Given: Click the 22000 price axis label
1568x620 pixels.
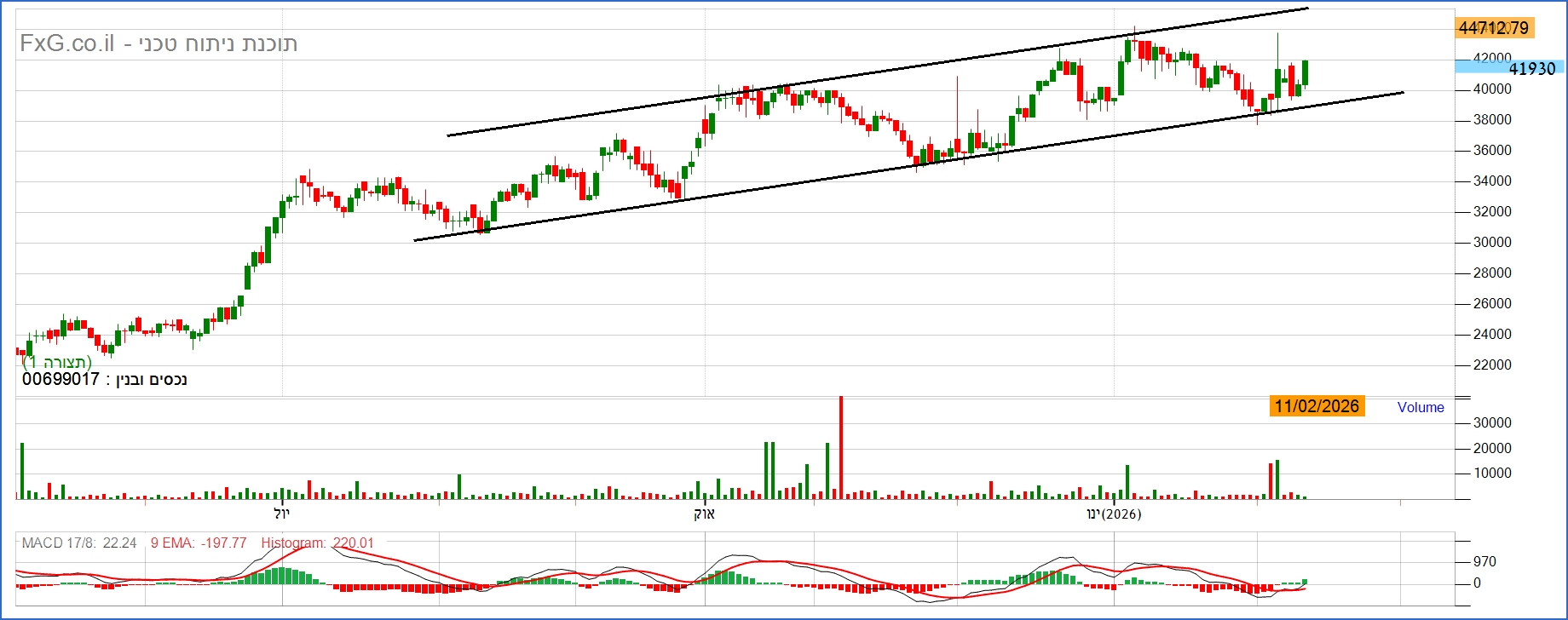Looking at the screenshot, I should point(1492,365).
